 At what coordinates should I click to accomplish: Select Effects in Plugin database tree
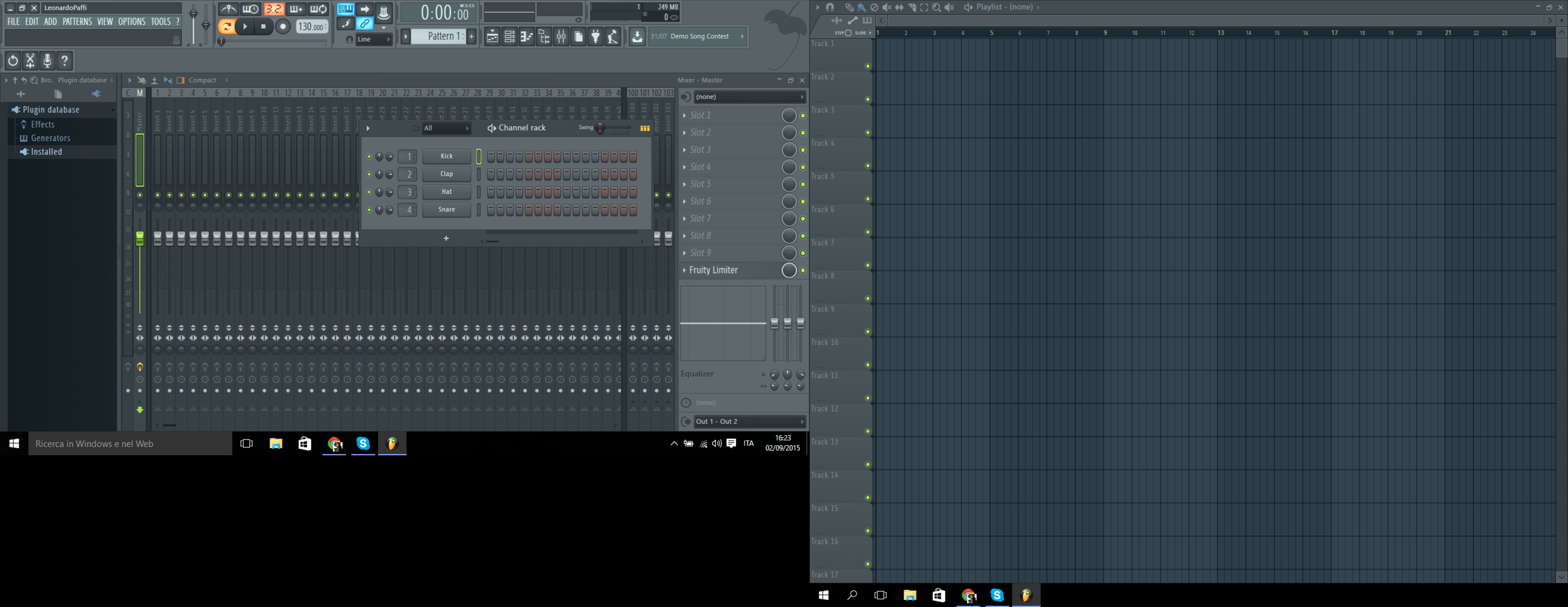(x=42, y=124)
